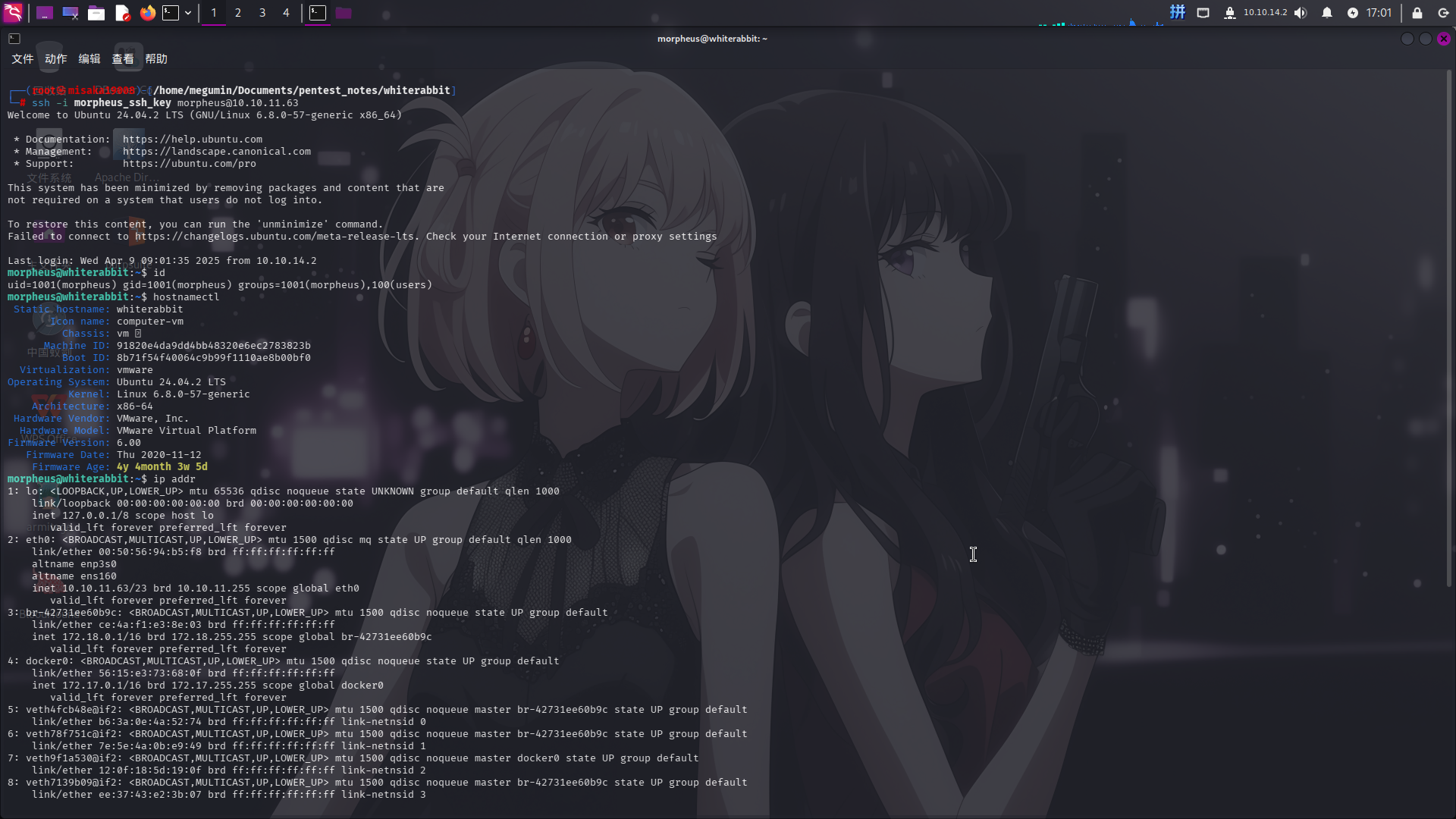Viewport: 1456px width, 819px height.
Task: Open the 文件 (File) menu
Action: (22, 59)
